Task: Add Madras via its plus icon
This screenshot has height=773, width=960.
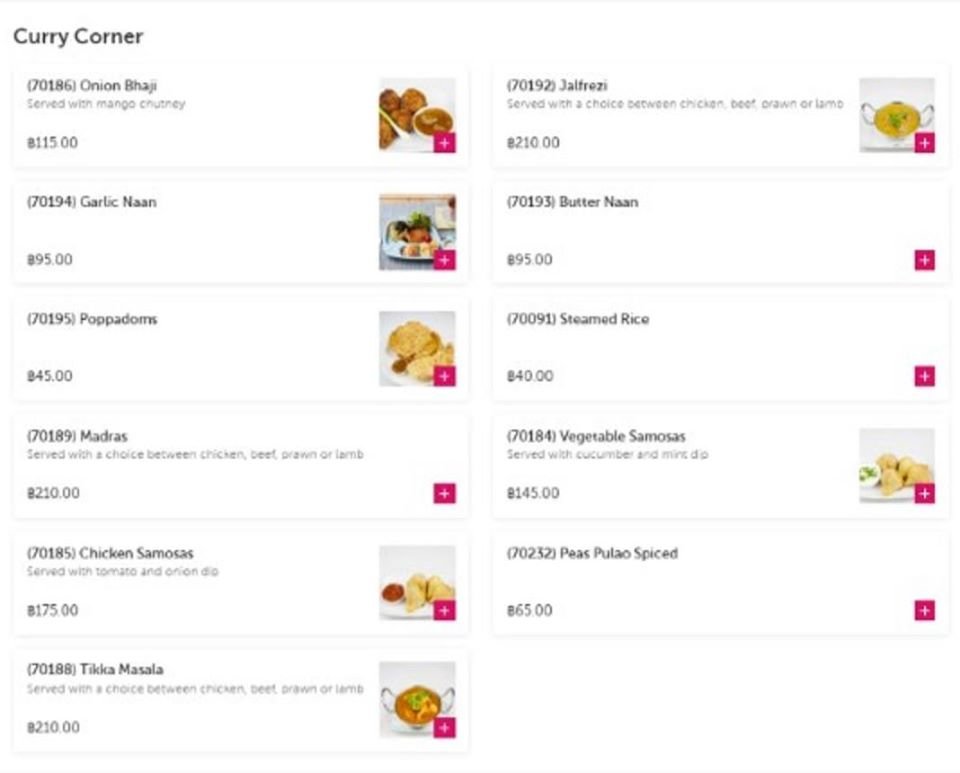Action: (x=444, y=493)
